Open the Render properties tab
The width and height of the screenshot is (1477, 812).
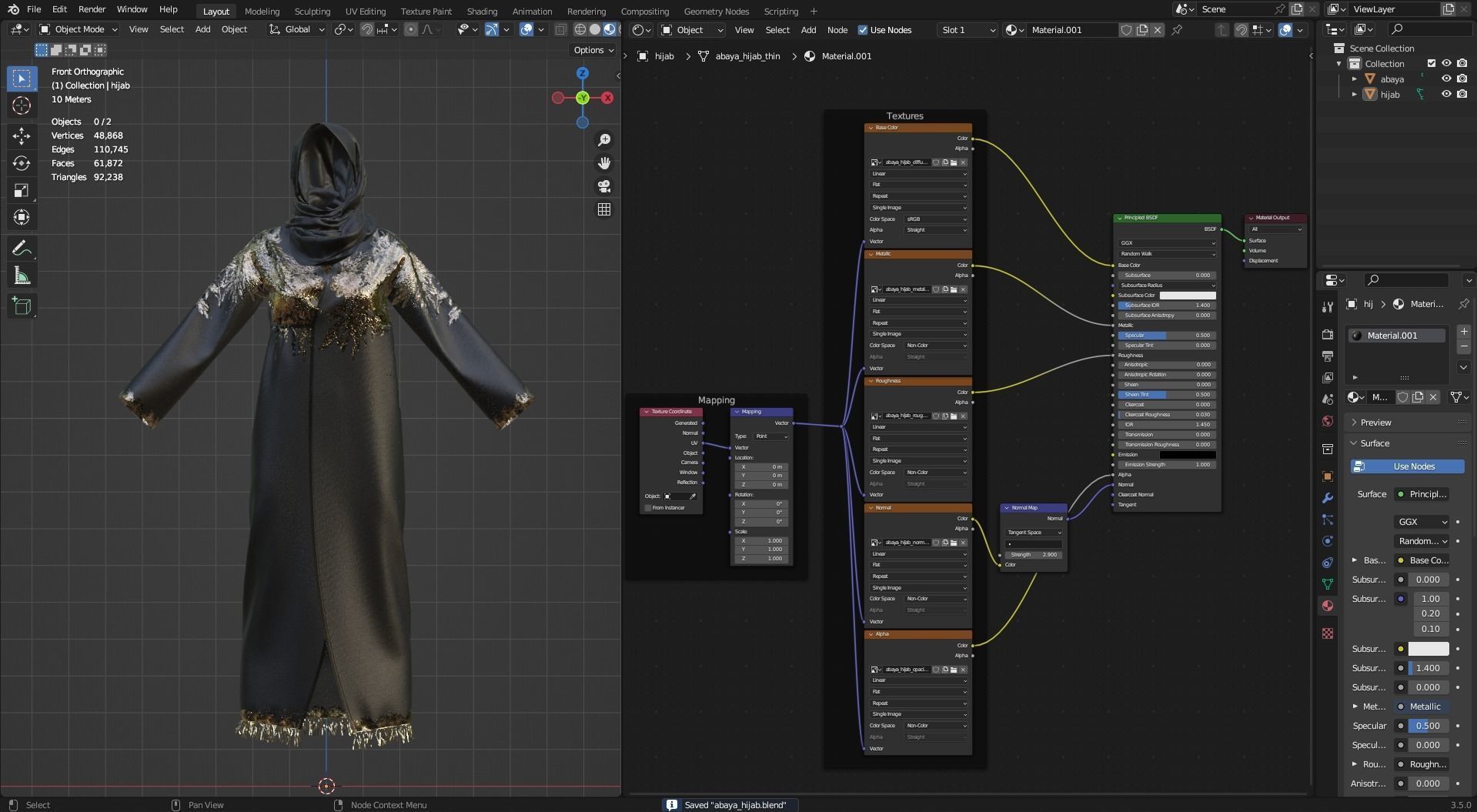[1328, 335]
